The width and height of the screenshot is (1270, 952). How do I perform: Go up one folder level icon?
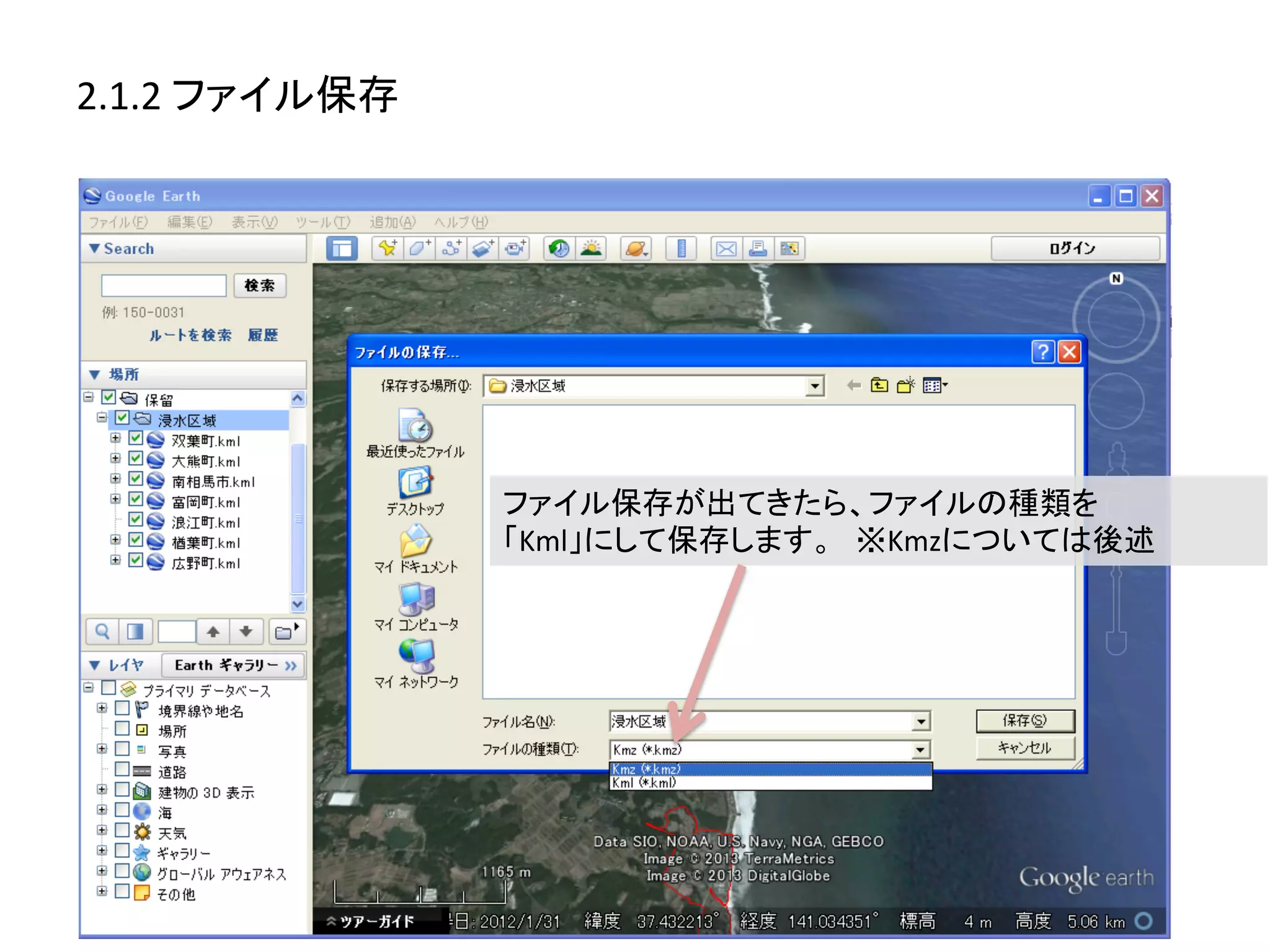(879, 386)
